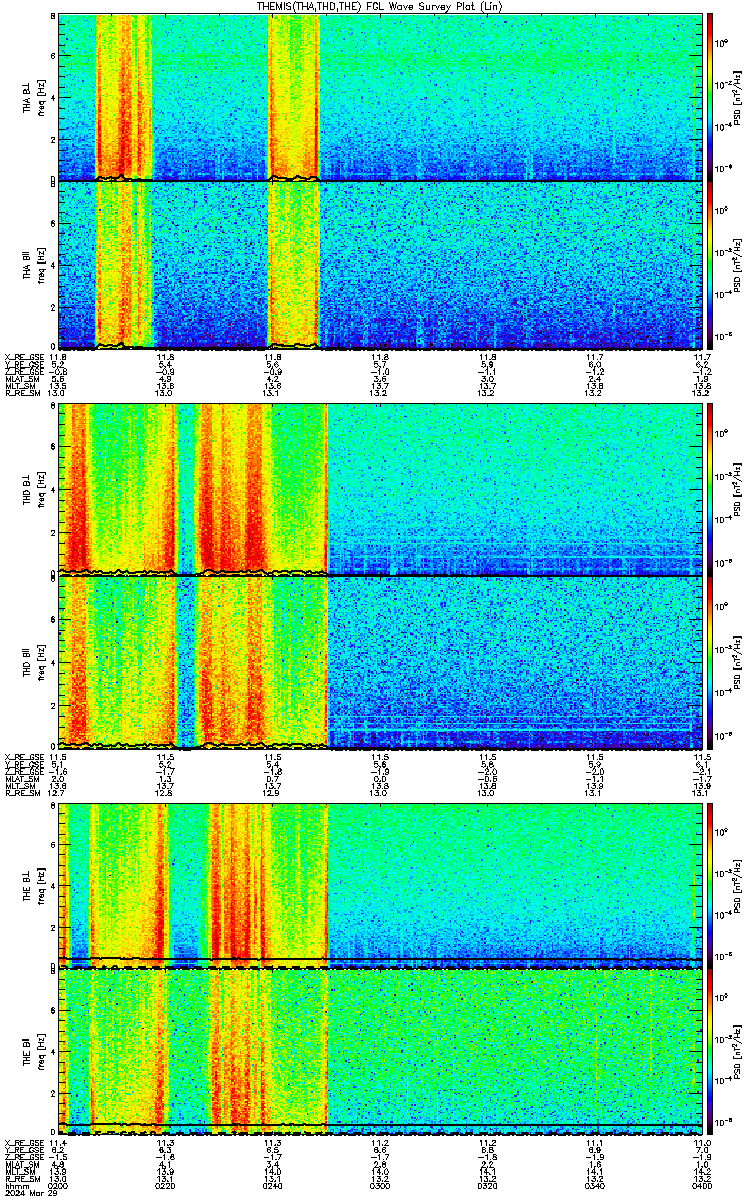Click the 0340 time tick label

tap(594, 1185)
